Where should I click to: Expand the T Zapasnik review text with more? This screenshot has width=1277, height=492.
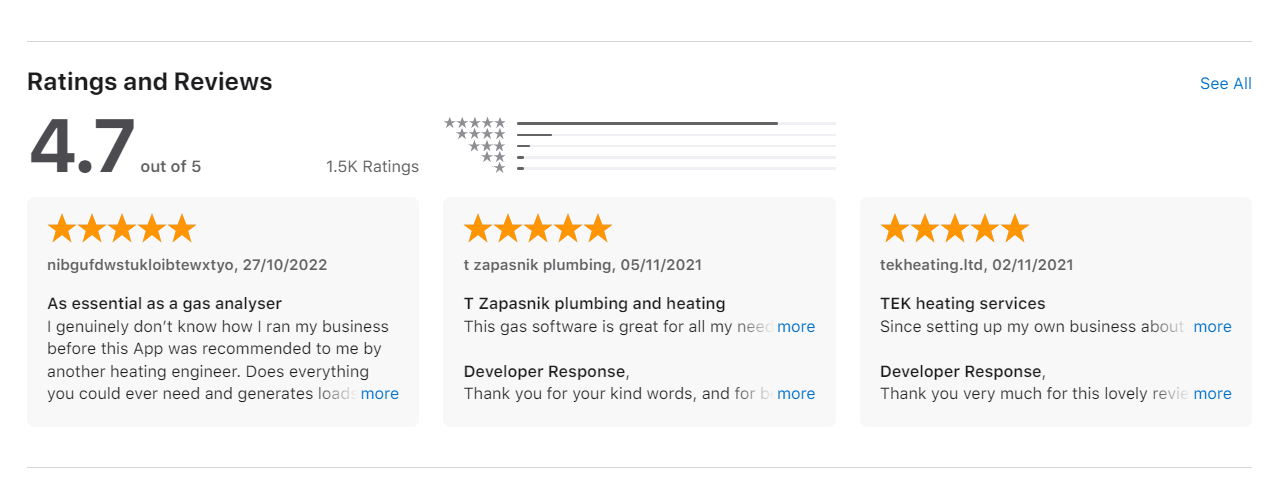795,327
